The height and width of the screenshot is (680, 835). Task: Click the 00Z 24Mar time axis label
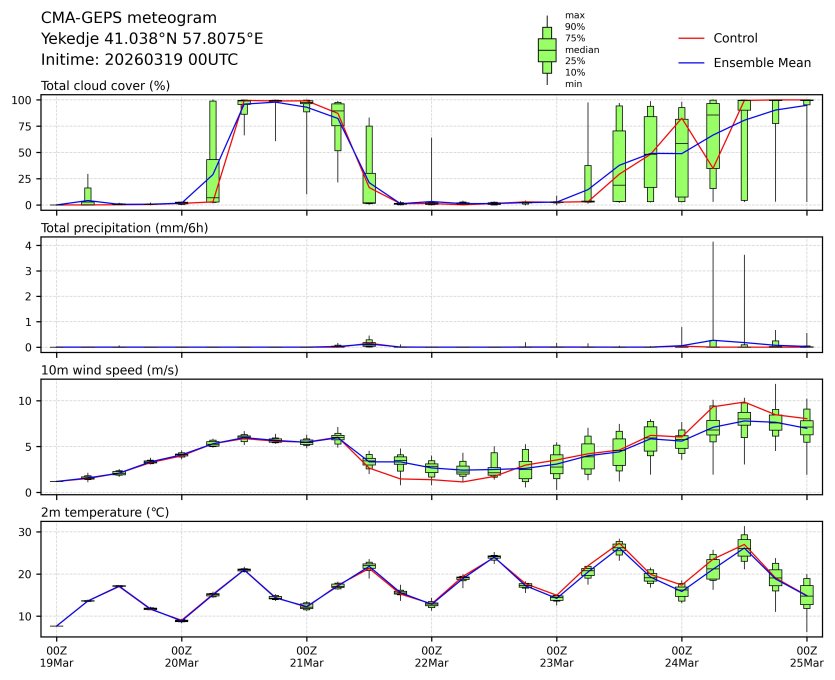pyautogui.click(x=681, y=656)
